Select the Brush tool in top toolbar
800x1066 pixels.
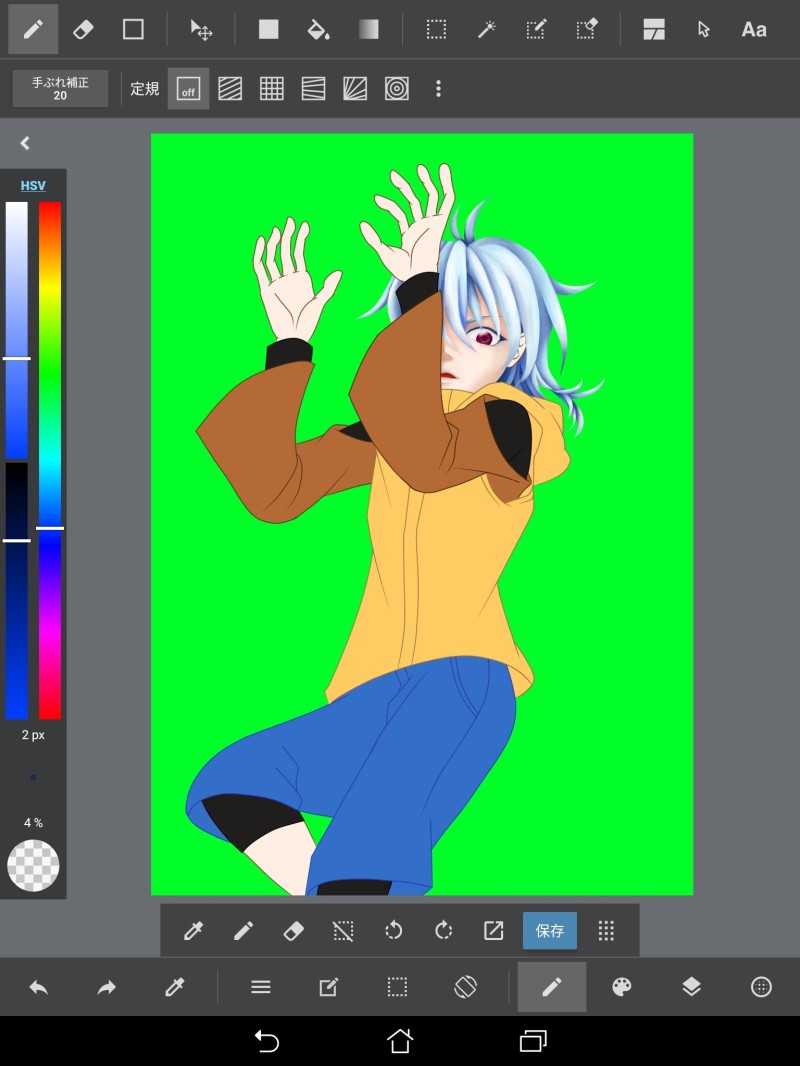click(x=33, y=29)
